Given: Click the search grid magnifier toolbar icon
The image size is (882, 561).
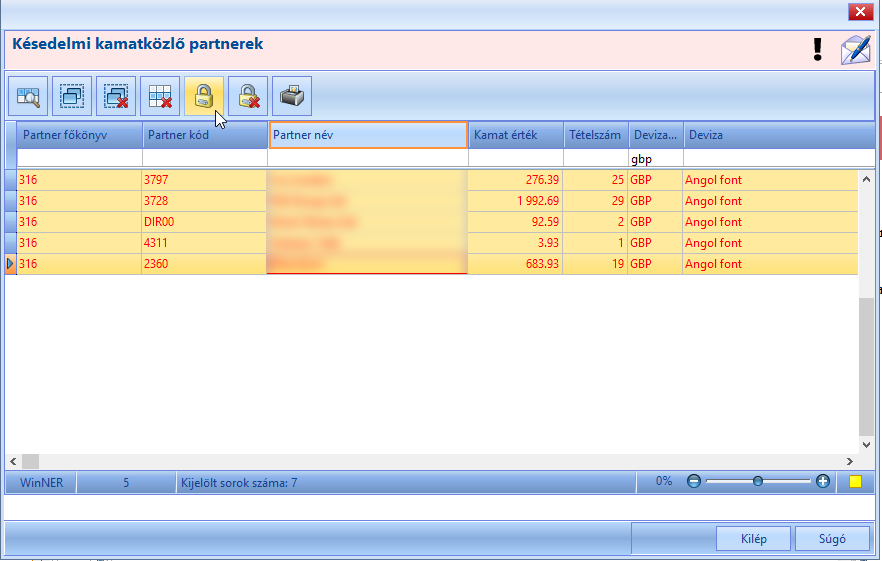Looking at the screenshot, I should coord(28,96).
